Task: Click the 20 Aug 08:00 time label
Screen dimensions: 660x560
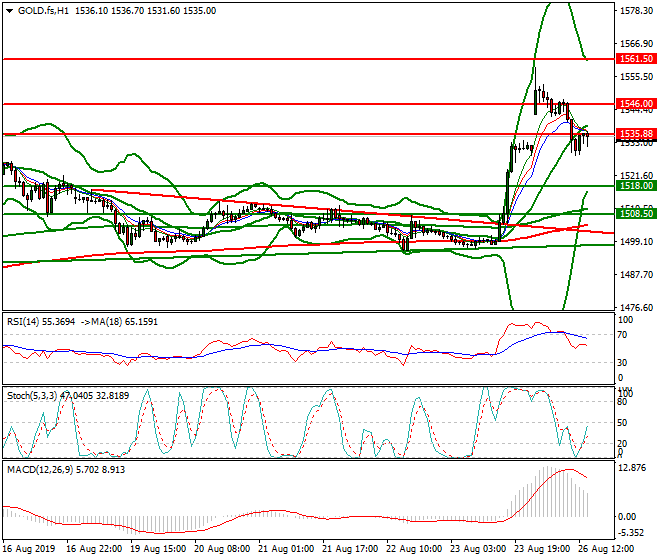Action: coord(222,549)
